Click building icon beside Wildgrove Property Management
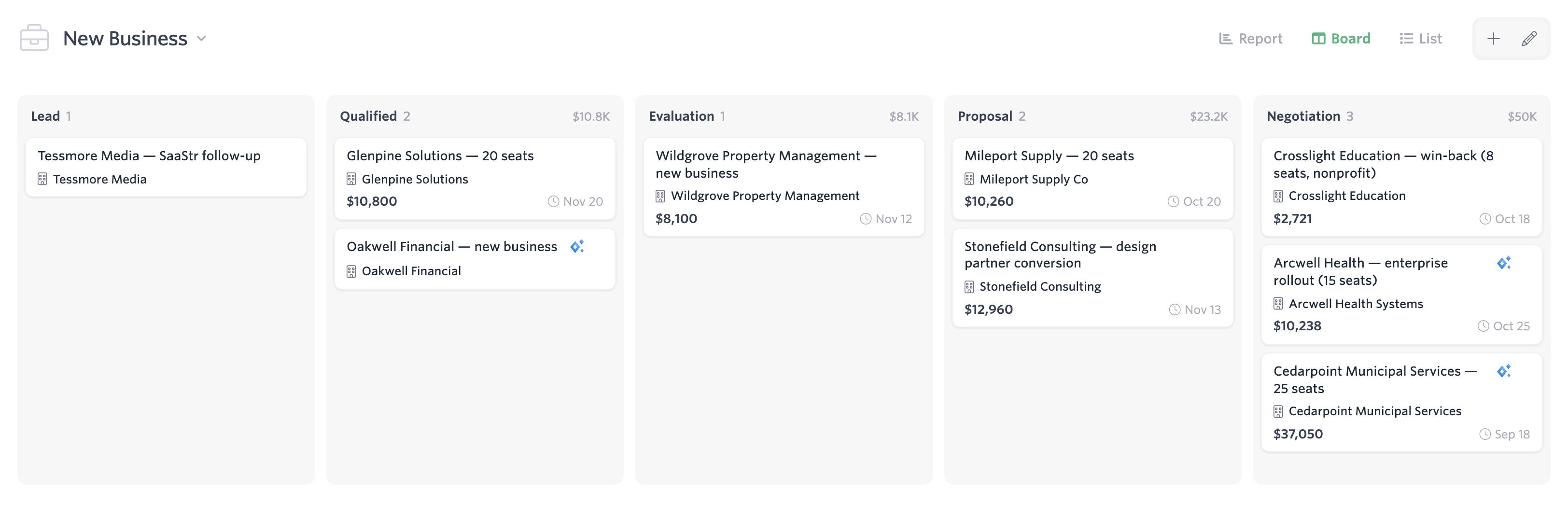The image size is (1568, 507). tap(660, 196)
